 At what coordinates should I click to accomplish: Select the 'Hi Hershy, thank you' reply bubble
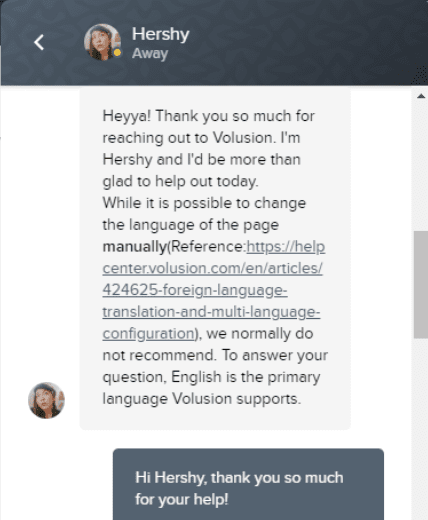pos(248,484)
